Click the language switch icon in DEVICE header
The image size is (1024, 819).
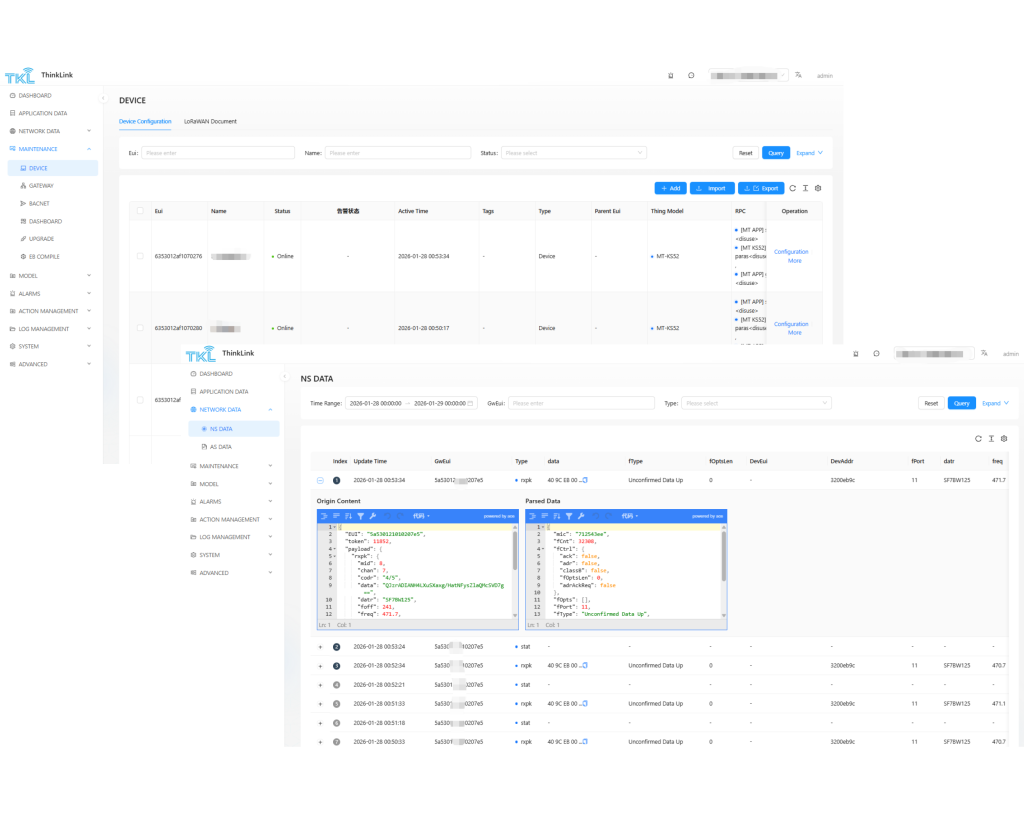(798, 75)
